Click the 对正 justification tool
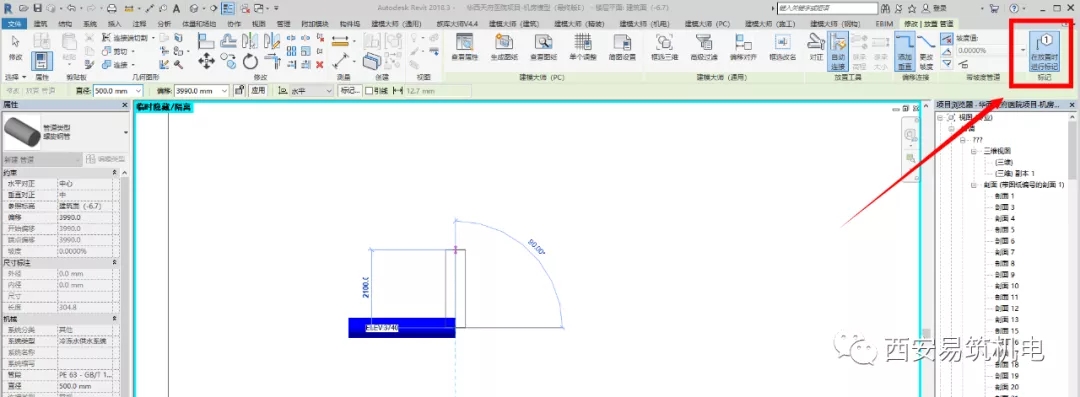Viewport: 1080px width, 397px height. (x=816, y=47)
